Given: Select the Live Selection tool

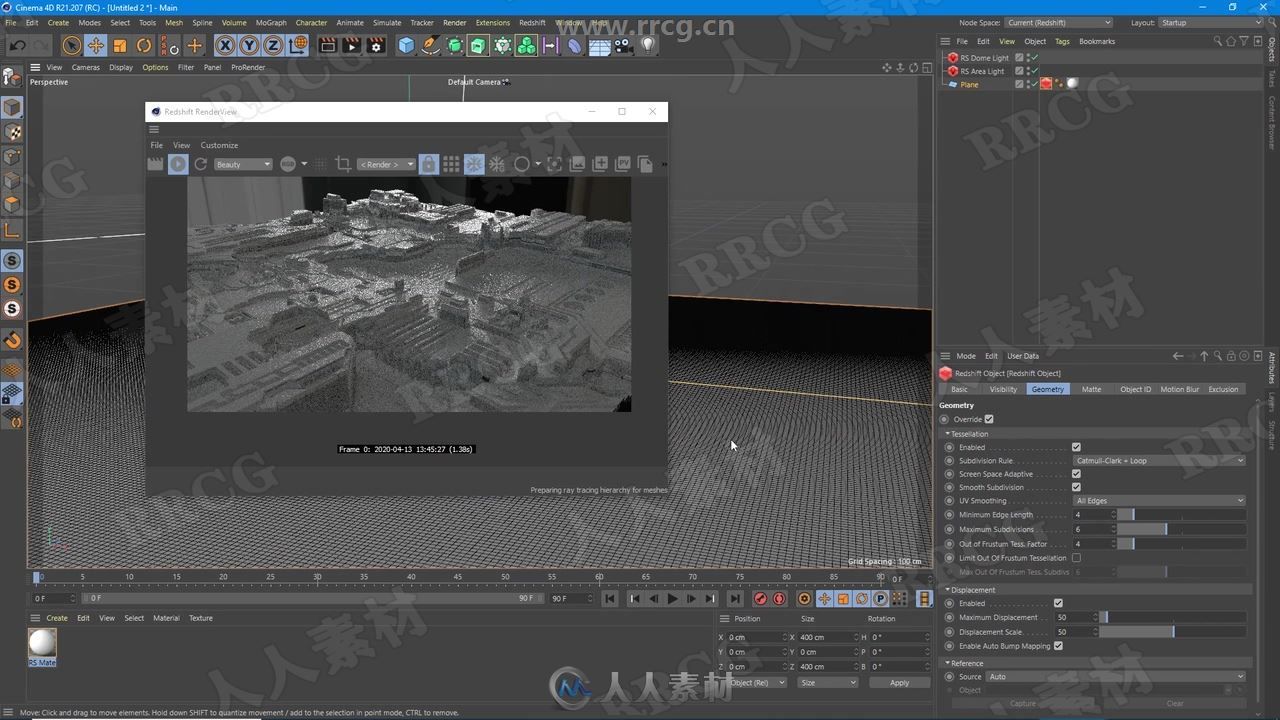Looking at the screenshot, I should 71,45.
